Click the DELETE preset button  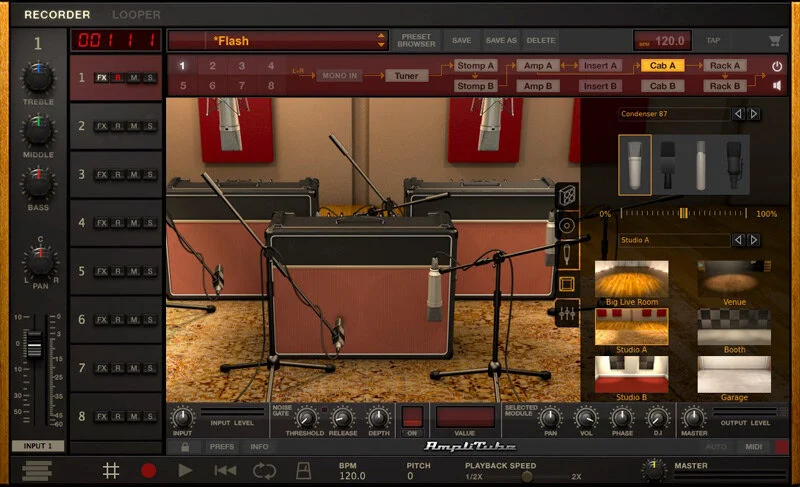[540, 40]
